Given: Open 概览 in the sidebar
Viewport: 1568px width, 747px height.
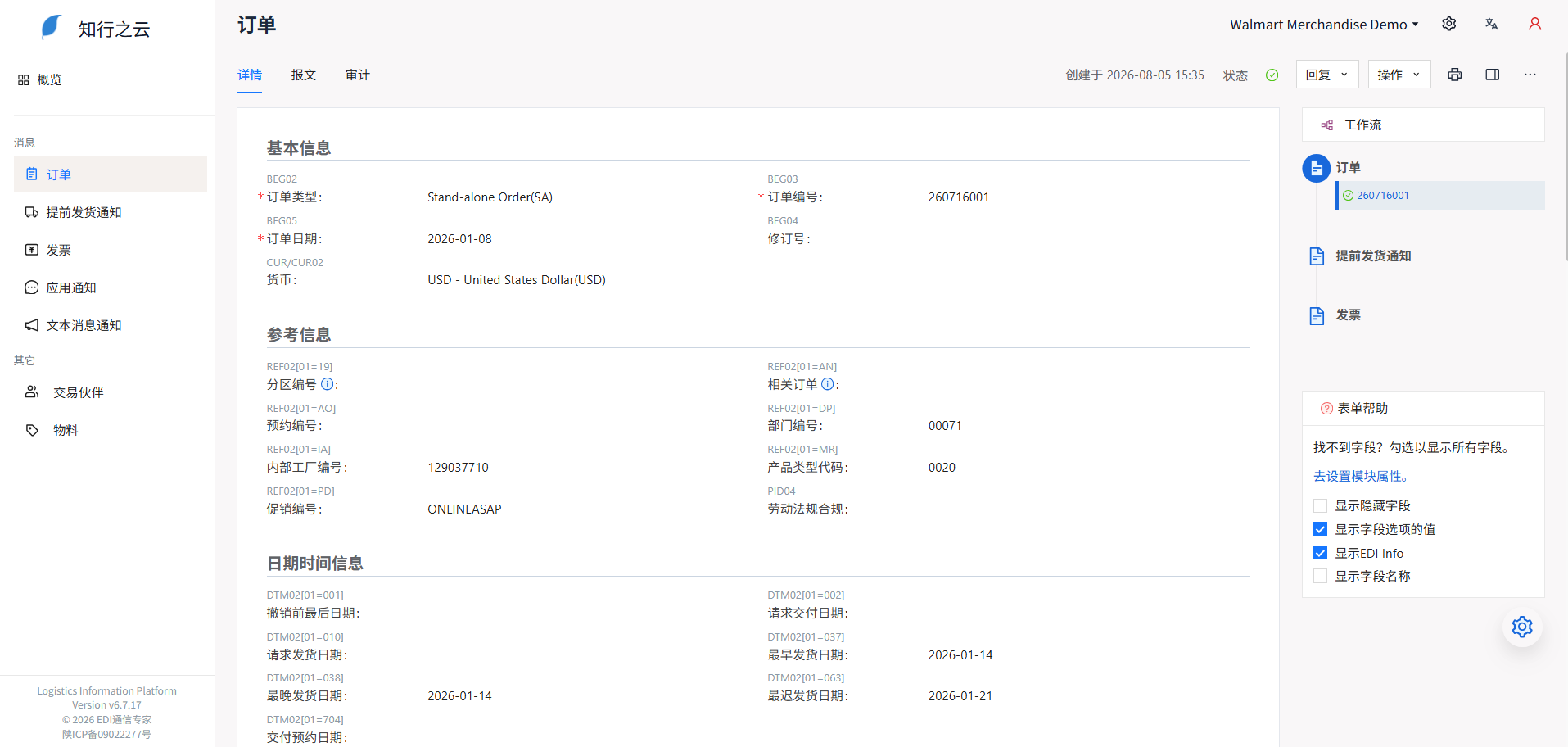Looking at the screenshot, I should (50, 79).
